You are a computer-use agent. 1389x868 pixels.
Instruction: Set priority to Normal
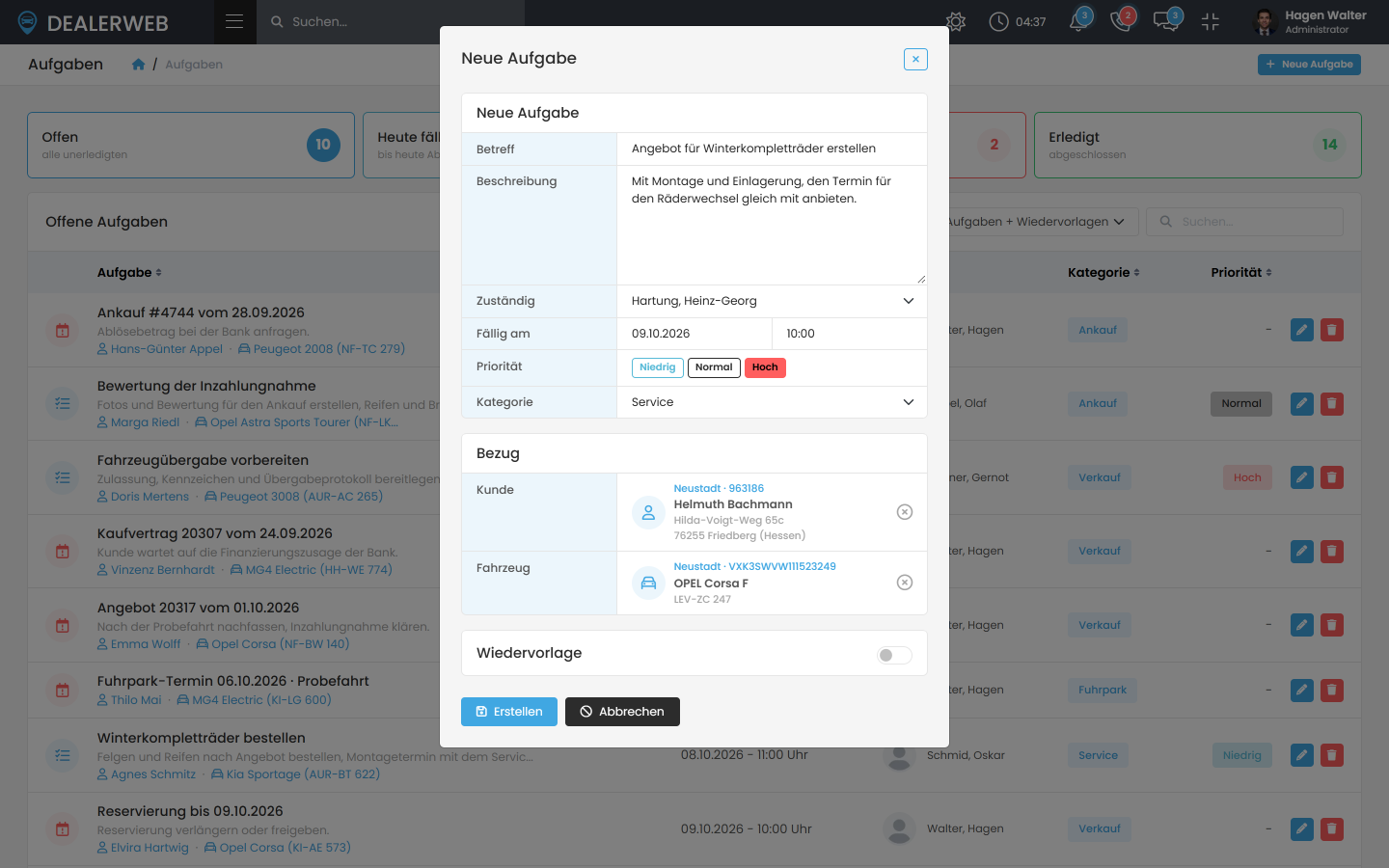point(714,367)
